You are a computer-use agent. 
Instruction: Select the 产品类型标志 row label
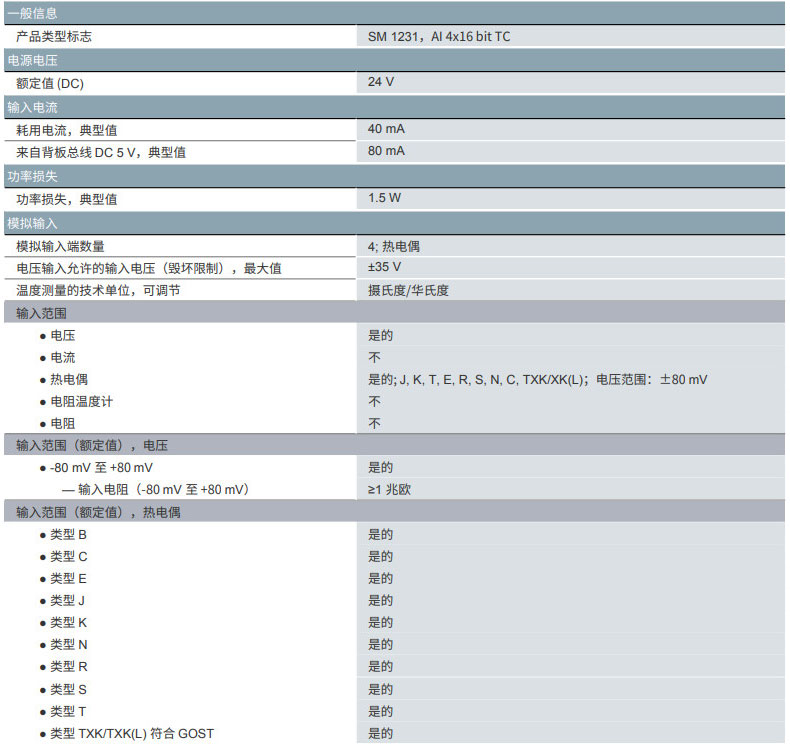(x=54, y=37)
